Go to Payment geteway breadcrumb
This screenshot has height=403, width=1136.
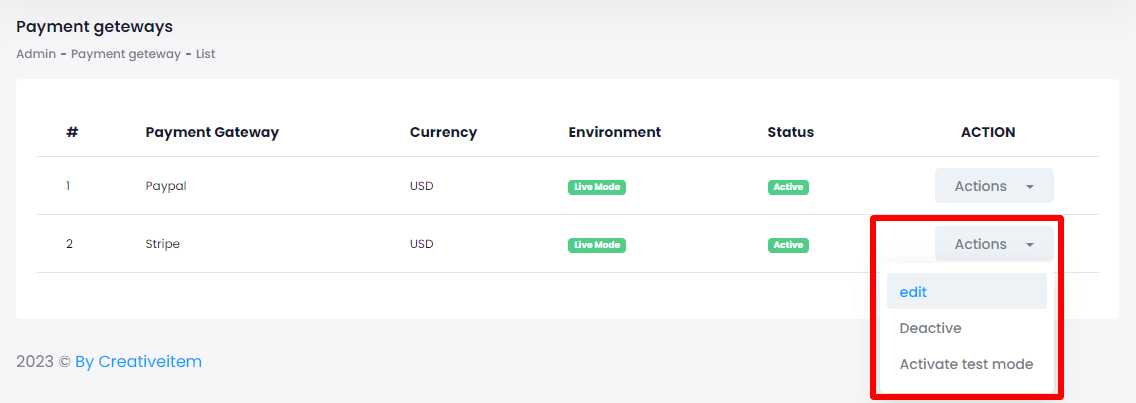pos(126,54)
